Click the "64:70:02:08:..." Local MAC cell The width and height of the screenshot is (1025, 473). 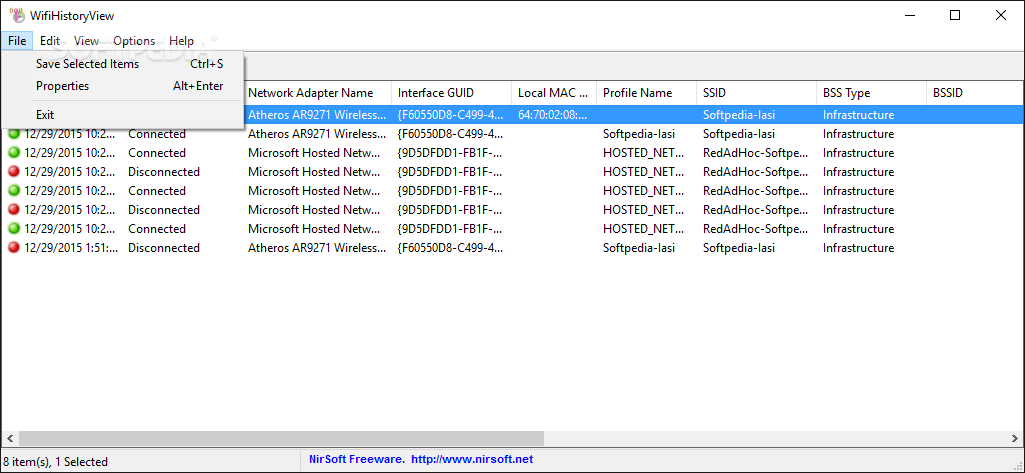(x=552, y=115)
